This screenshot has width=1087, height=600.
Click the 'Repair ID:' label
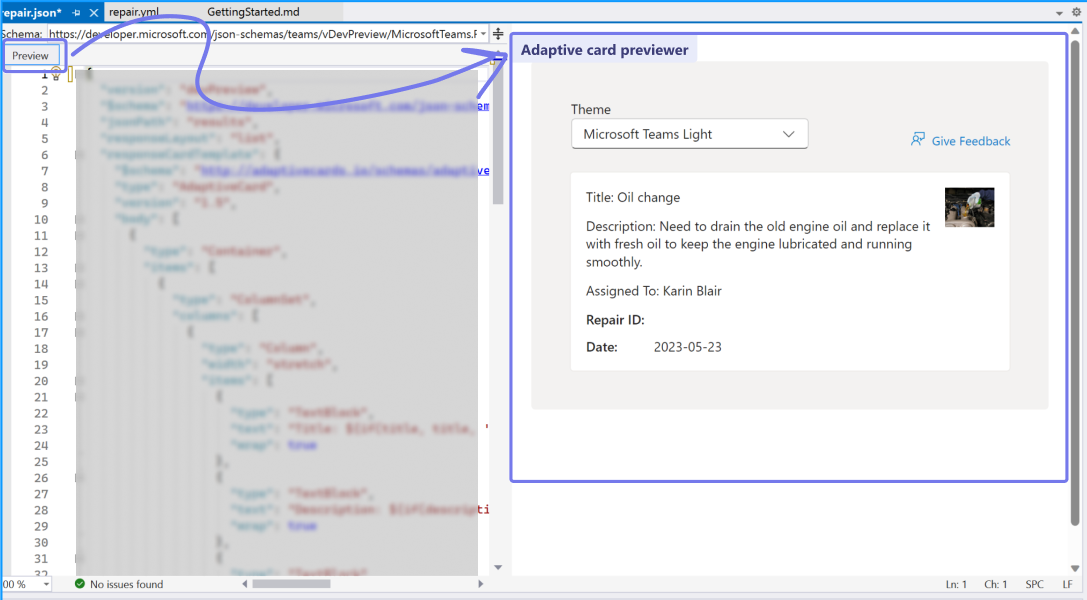pos(615,320)
